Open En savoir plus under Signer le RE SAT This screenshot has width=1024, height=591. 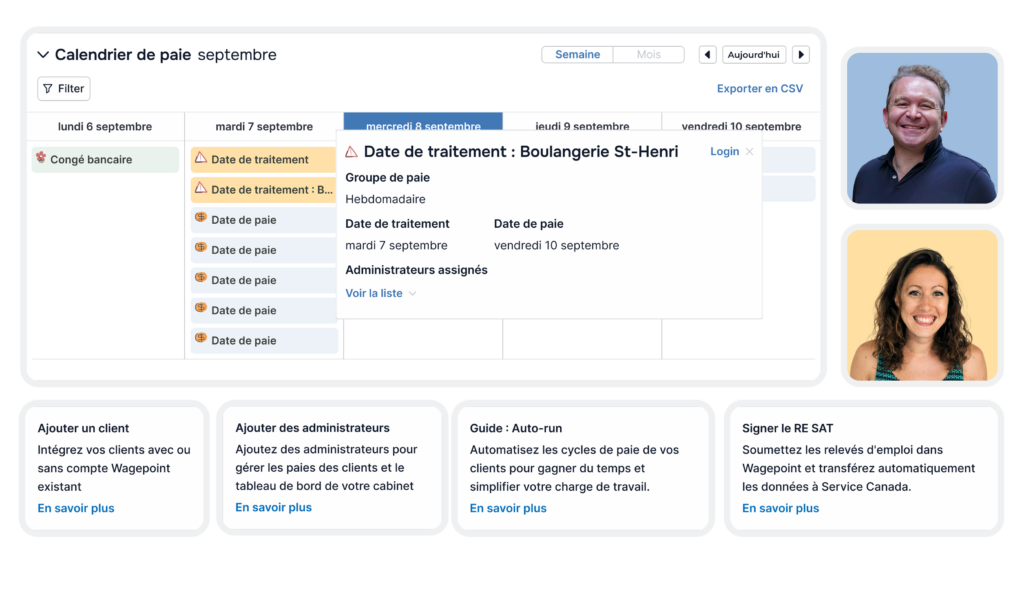tap(780, 508)
